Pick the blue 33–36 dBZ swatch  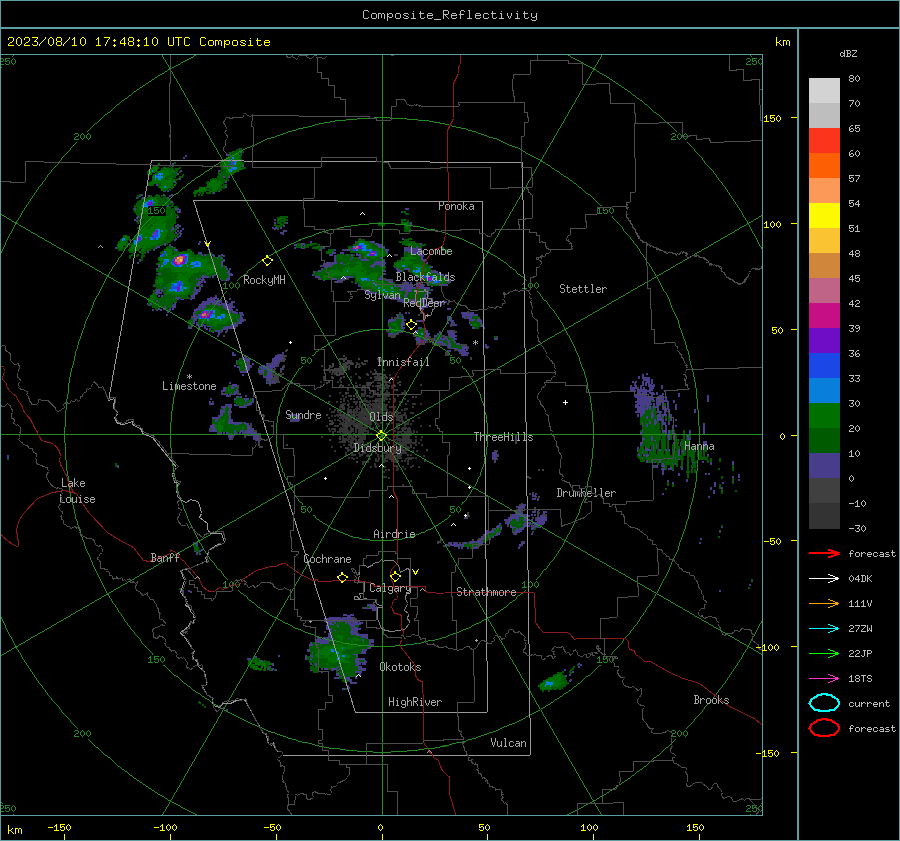pos(824,366)
